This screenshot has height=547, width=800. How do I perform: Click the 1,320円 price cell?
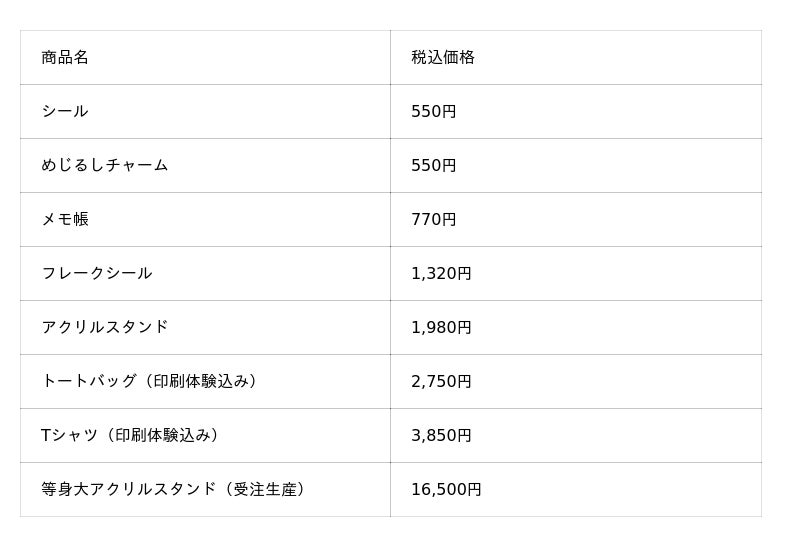[x=576, y=274]
